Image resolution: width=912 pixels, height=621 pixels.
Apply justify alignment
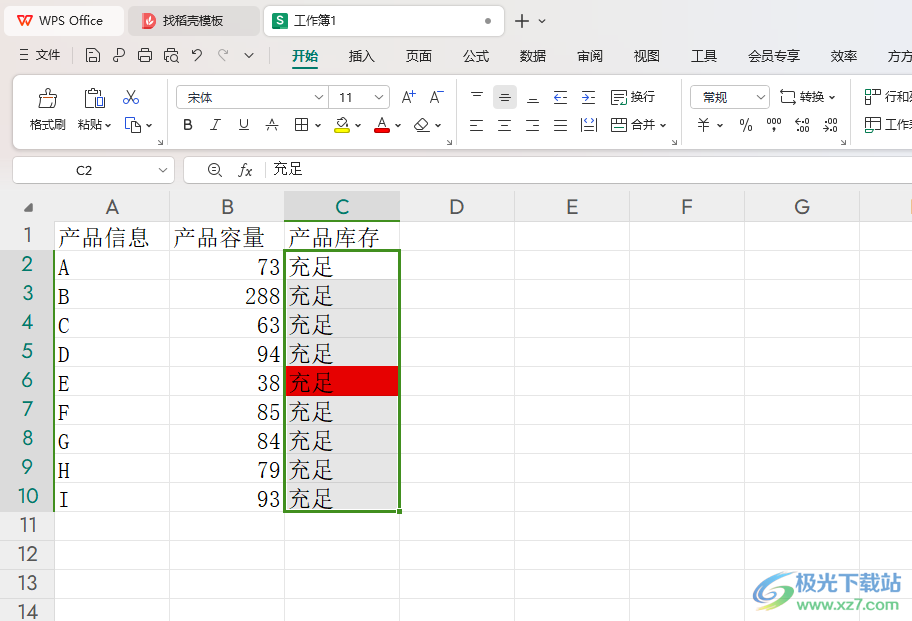coord(560,125)
